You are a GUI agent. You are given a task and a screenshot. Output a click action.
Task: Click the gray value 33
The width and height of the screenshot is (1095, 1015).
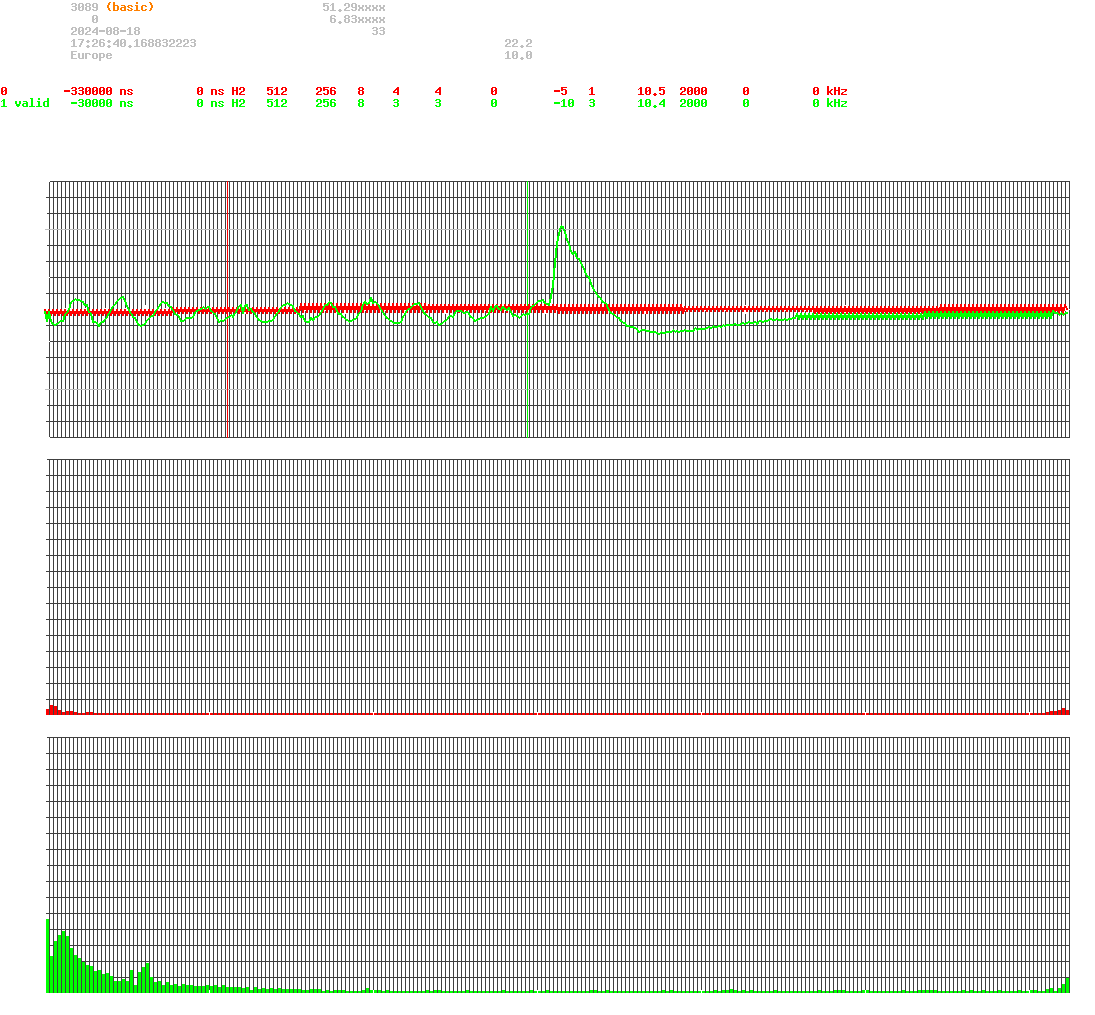click(379, 31)
